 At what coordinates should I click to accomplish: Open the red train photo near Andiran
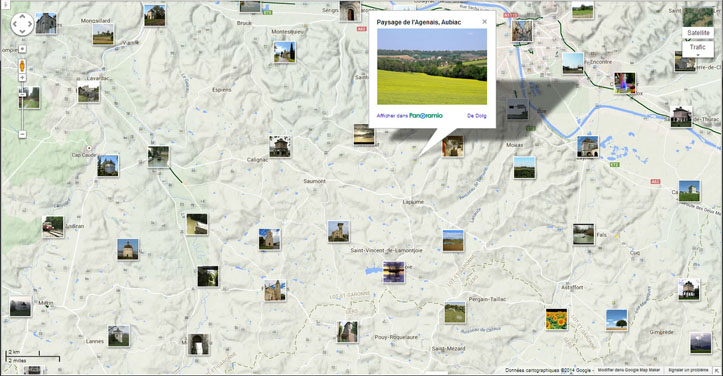tap(53, 227)
